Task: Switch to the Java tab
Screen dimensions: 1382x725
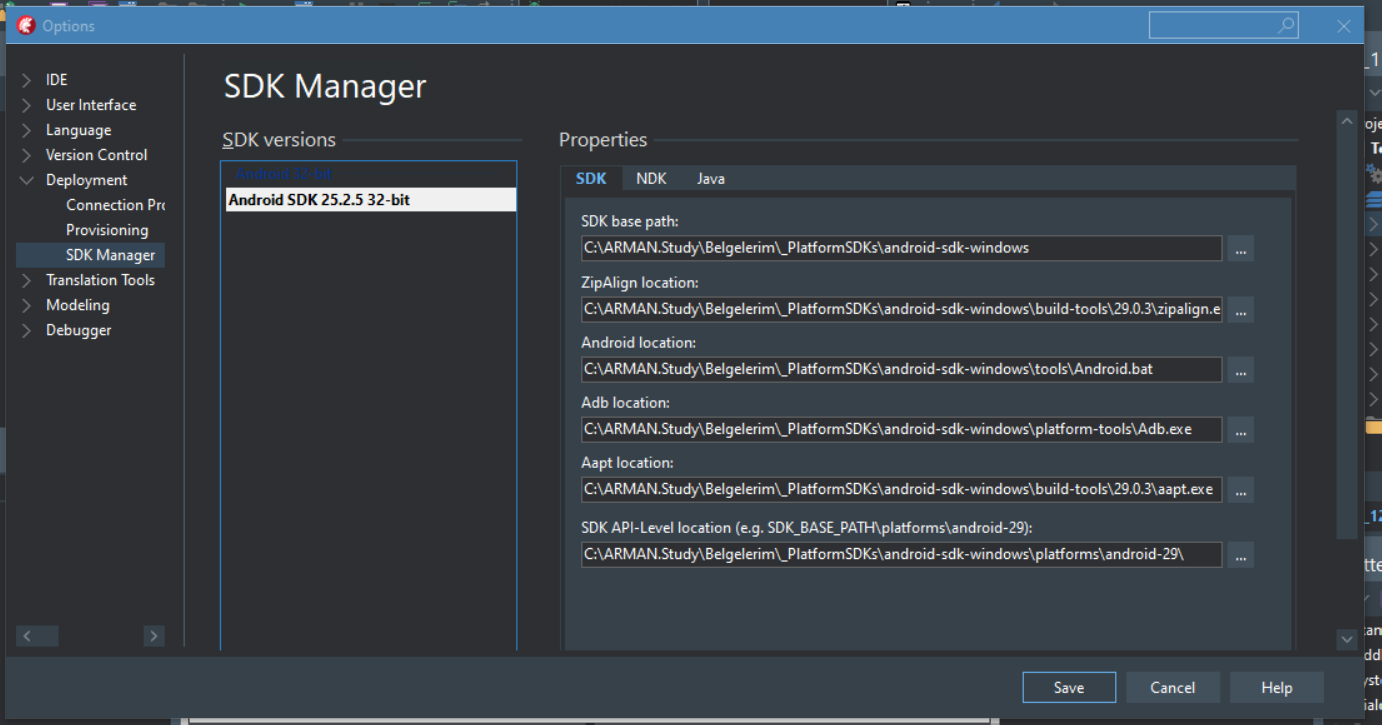Action: pos(711,178)
